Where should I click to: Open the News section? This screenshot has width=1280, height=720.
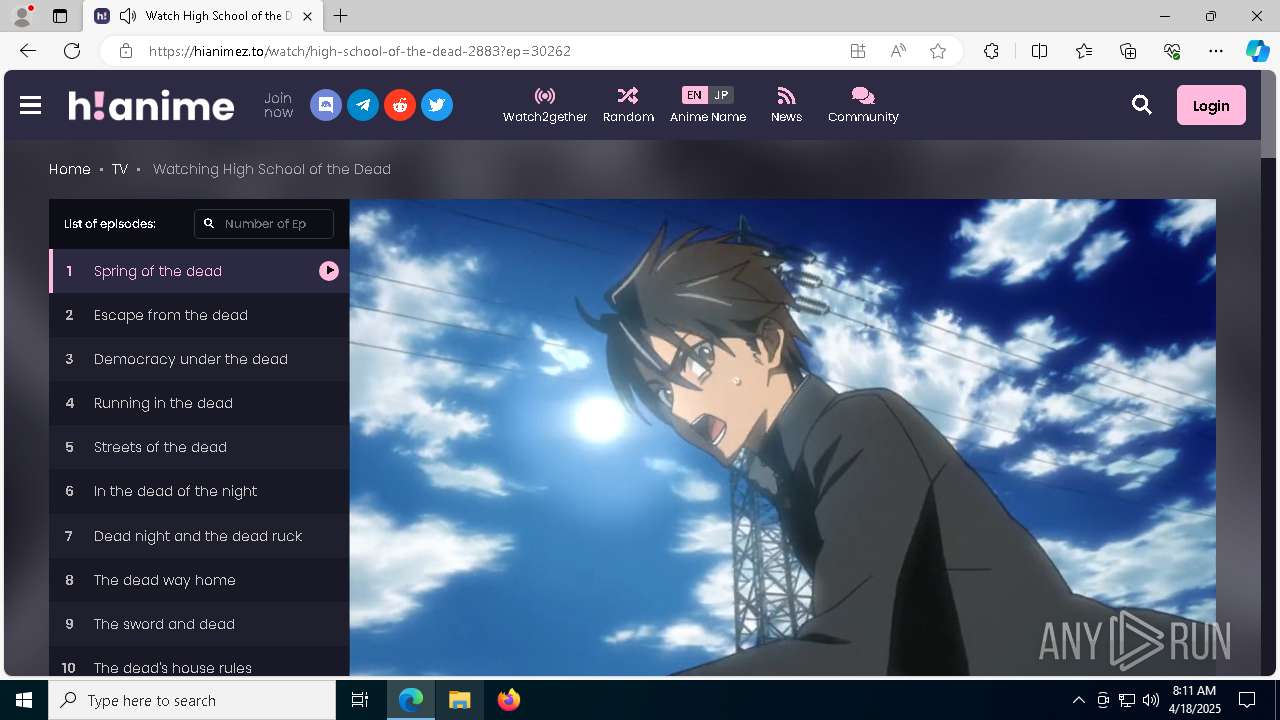[786, 105]
